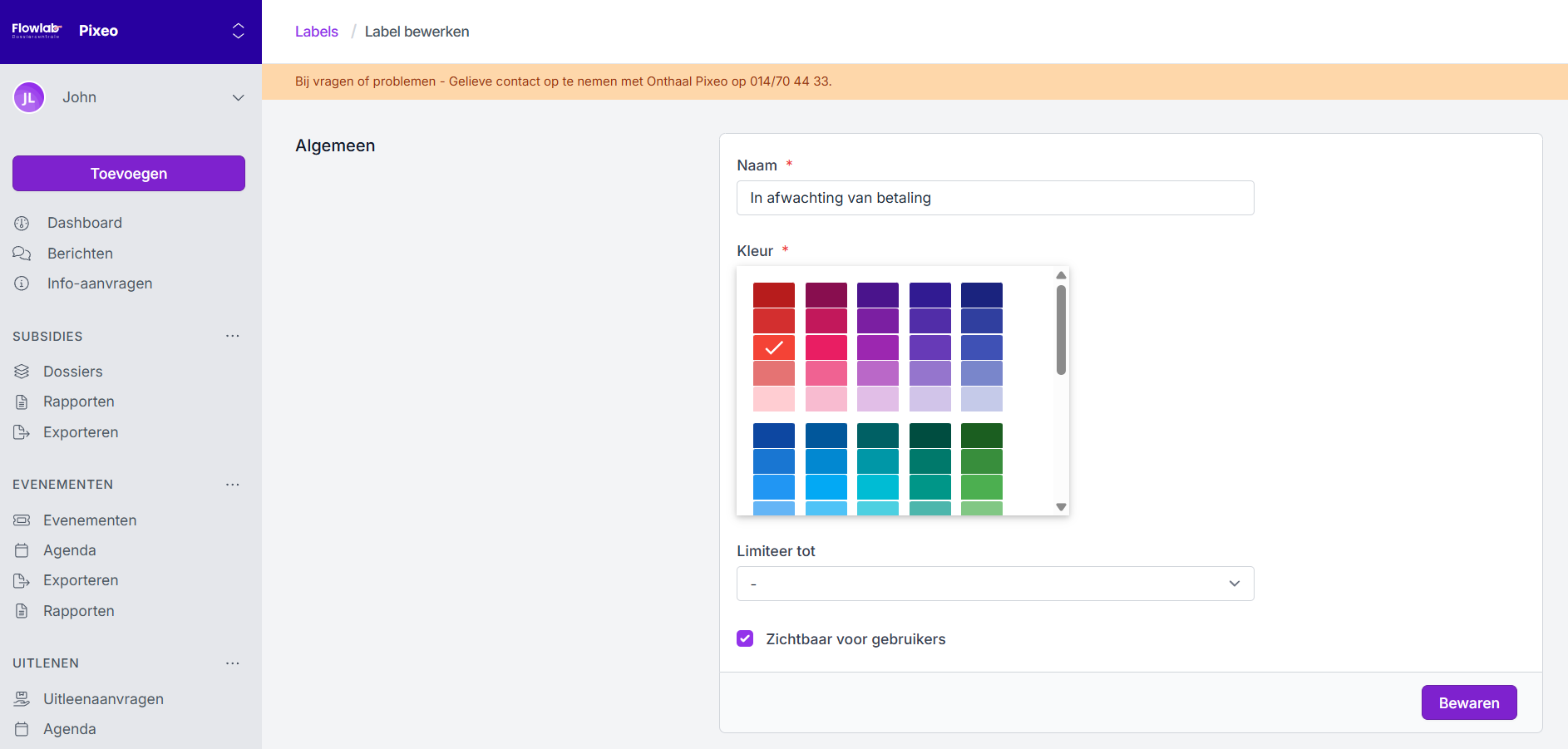Open Subsidies section more options
1568x749 pixels.
tap(233, 336)
